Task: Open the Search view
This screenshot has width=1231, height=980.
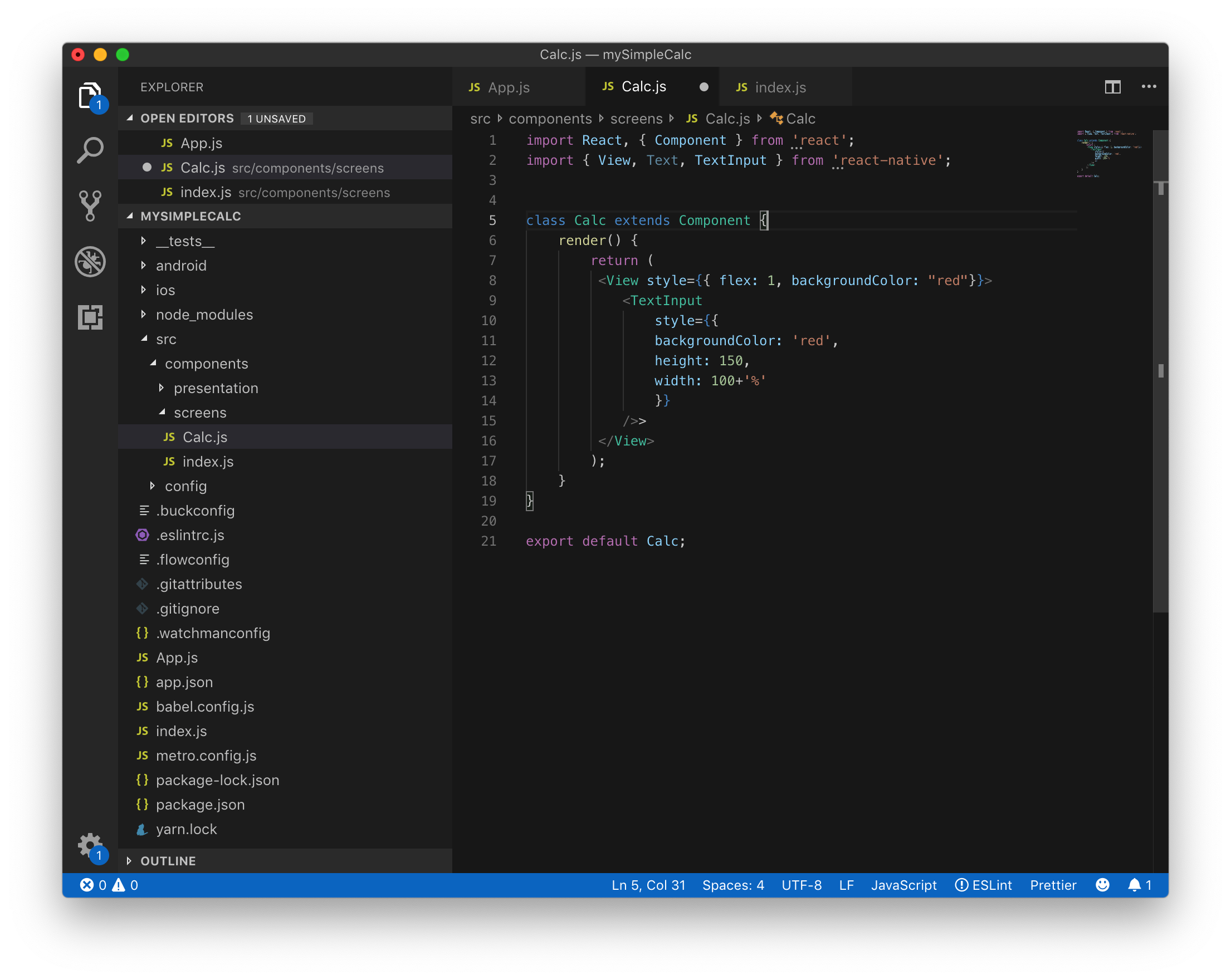Action: click(90, 150)
